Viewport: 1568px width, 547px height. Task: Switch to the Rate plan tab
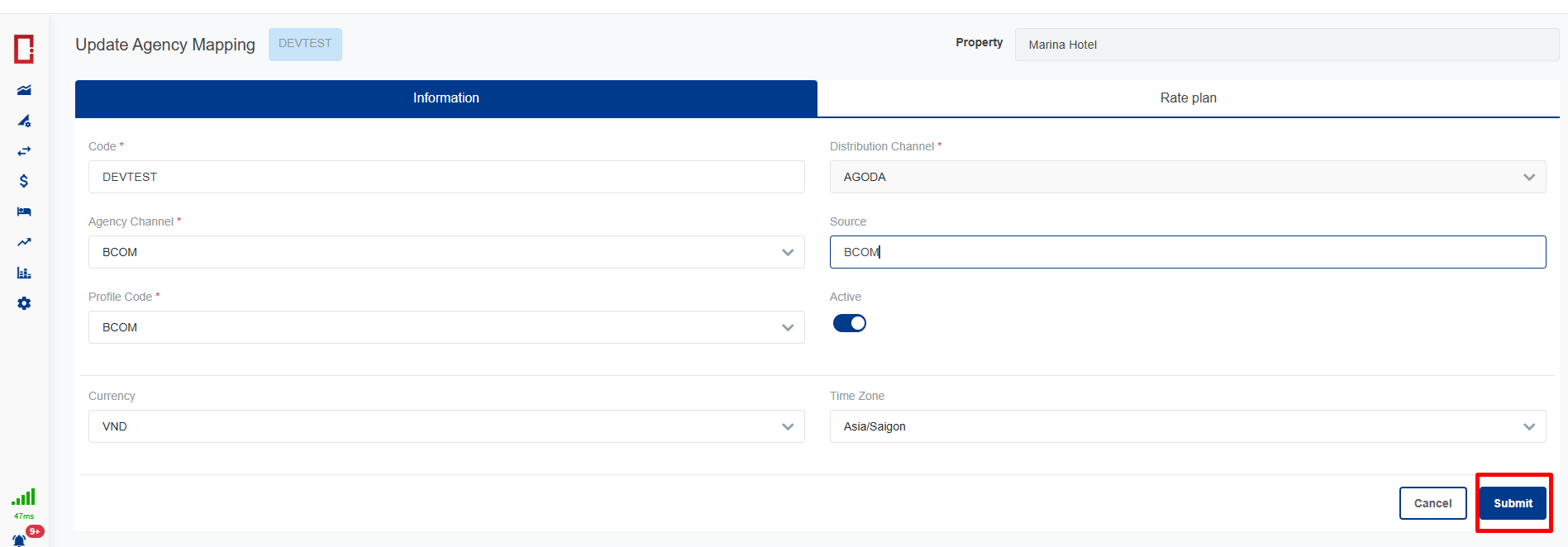[1188, 98]
